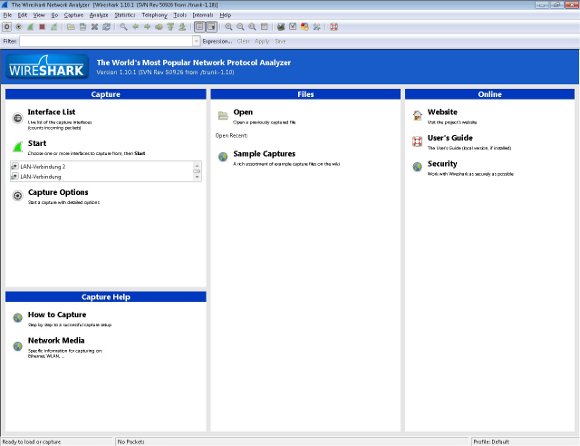The image size is (580, 446).
Task: Open preferences toolbar icon
Action: (x=316, y=27)
